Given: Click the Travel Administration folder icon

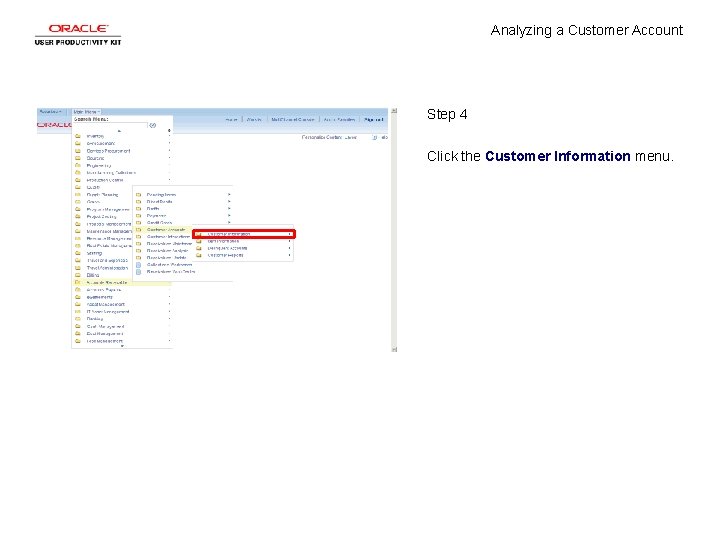Looking at the screenshot, I should (x=78, y=268).
